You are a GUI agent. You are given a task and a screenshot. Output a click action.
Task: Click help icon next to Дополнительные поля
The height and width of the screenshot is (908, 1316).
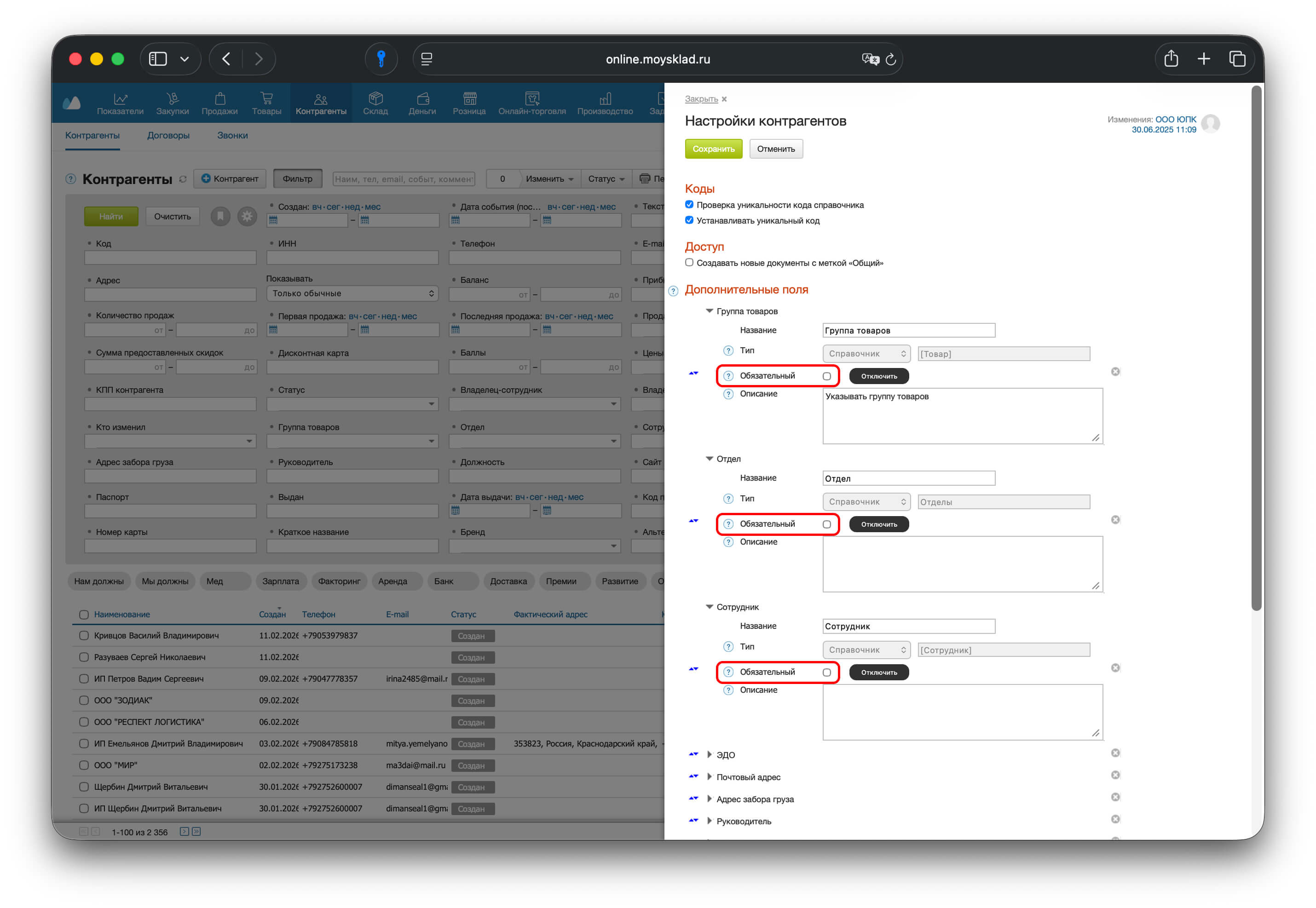click(673, 291)
